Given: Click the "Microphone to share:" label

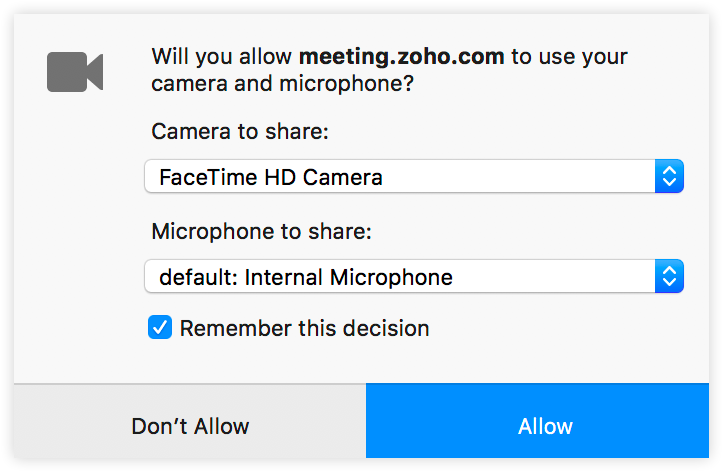Looking at the screenshot, I should (x=262, y=232).
